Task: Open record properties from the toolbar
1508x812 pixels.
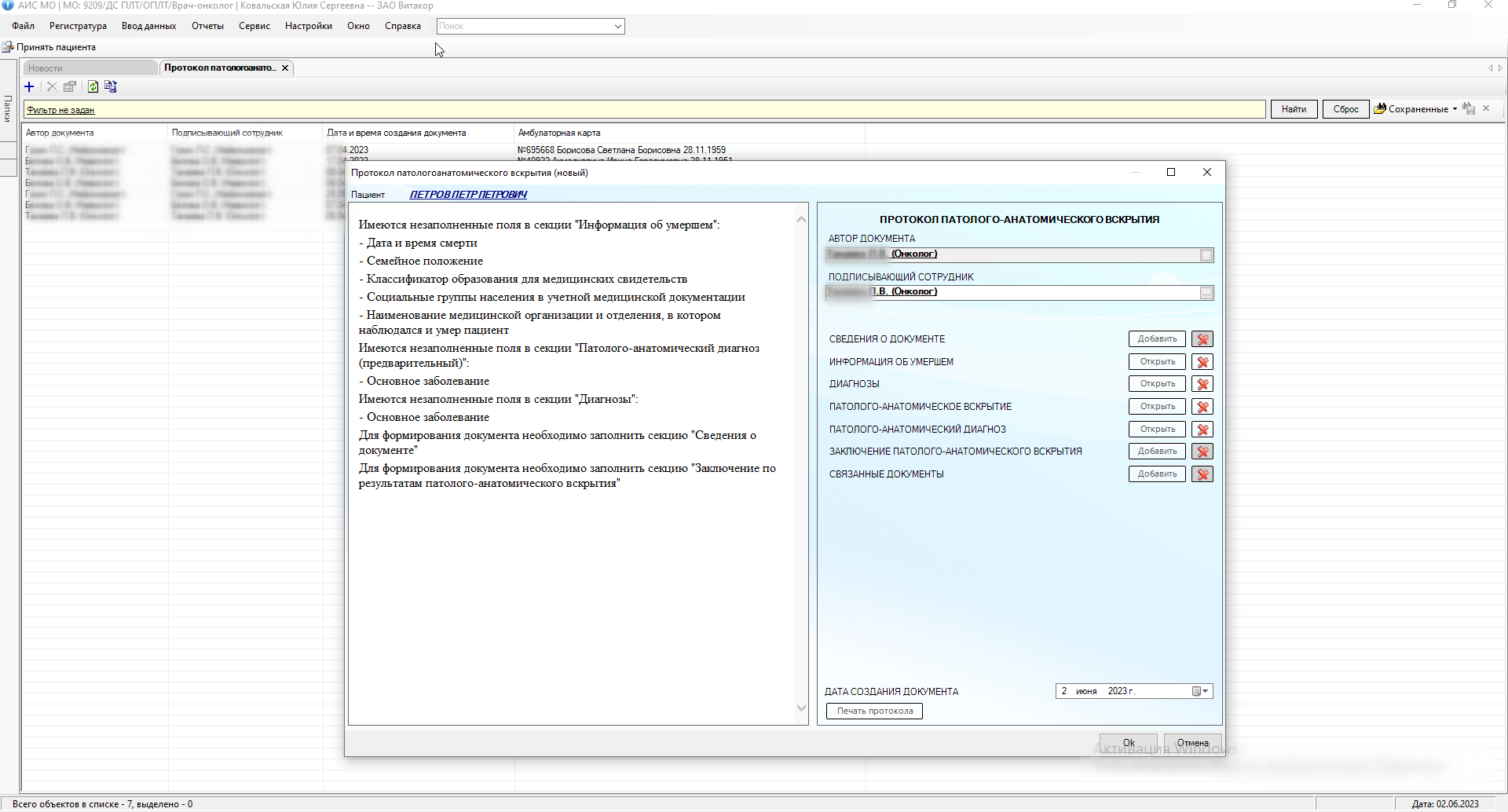Action: point(70,87)
